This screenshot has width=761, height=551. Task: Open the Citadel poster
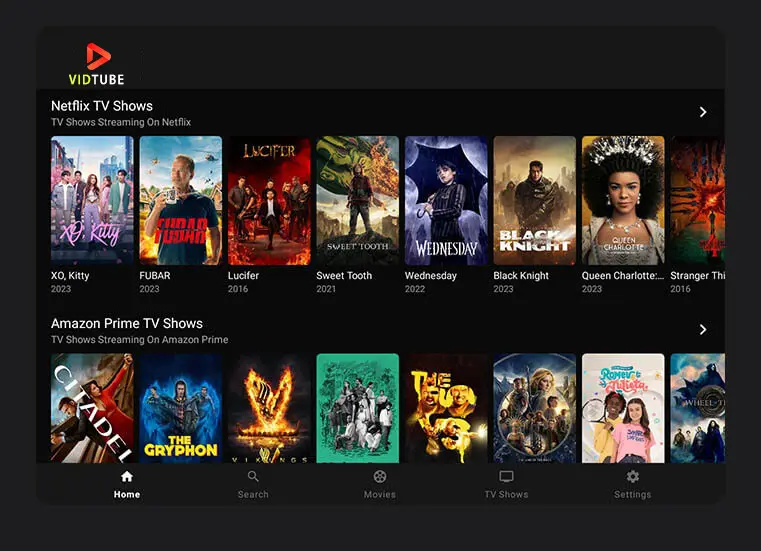coord(92,408)
